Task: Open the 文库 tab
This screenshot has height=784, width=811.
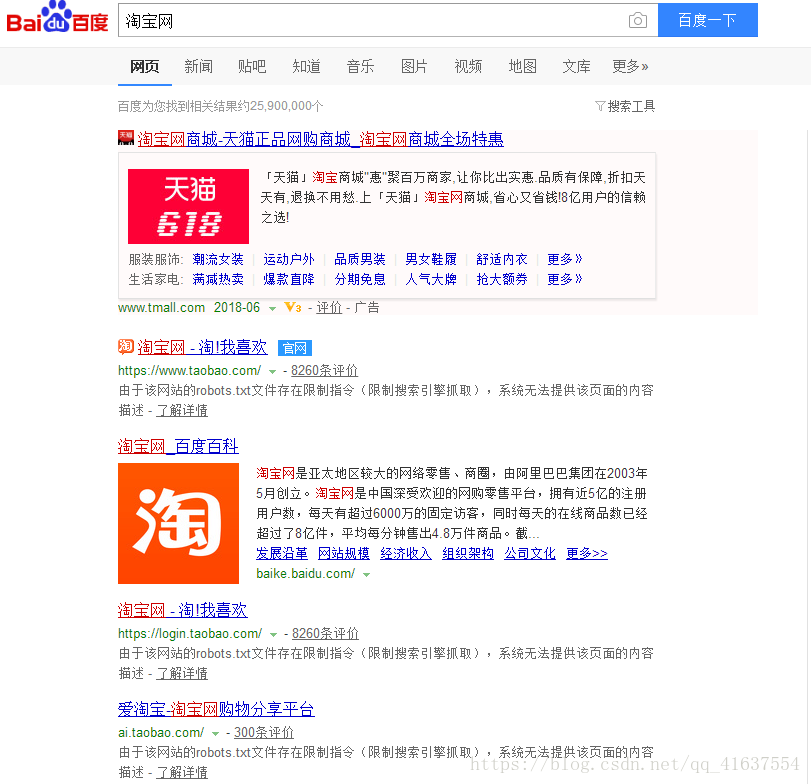Action: click(x=576, y=66)
